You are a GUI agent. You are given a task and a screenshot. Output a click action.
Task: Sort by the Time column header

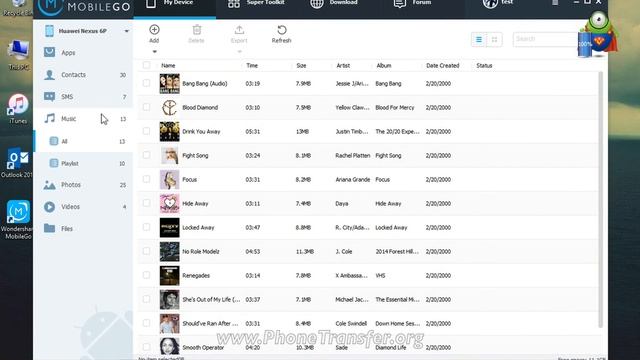[x=252, y=65]
